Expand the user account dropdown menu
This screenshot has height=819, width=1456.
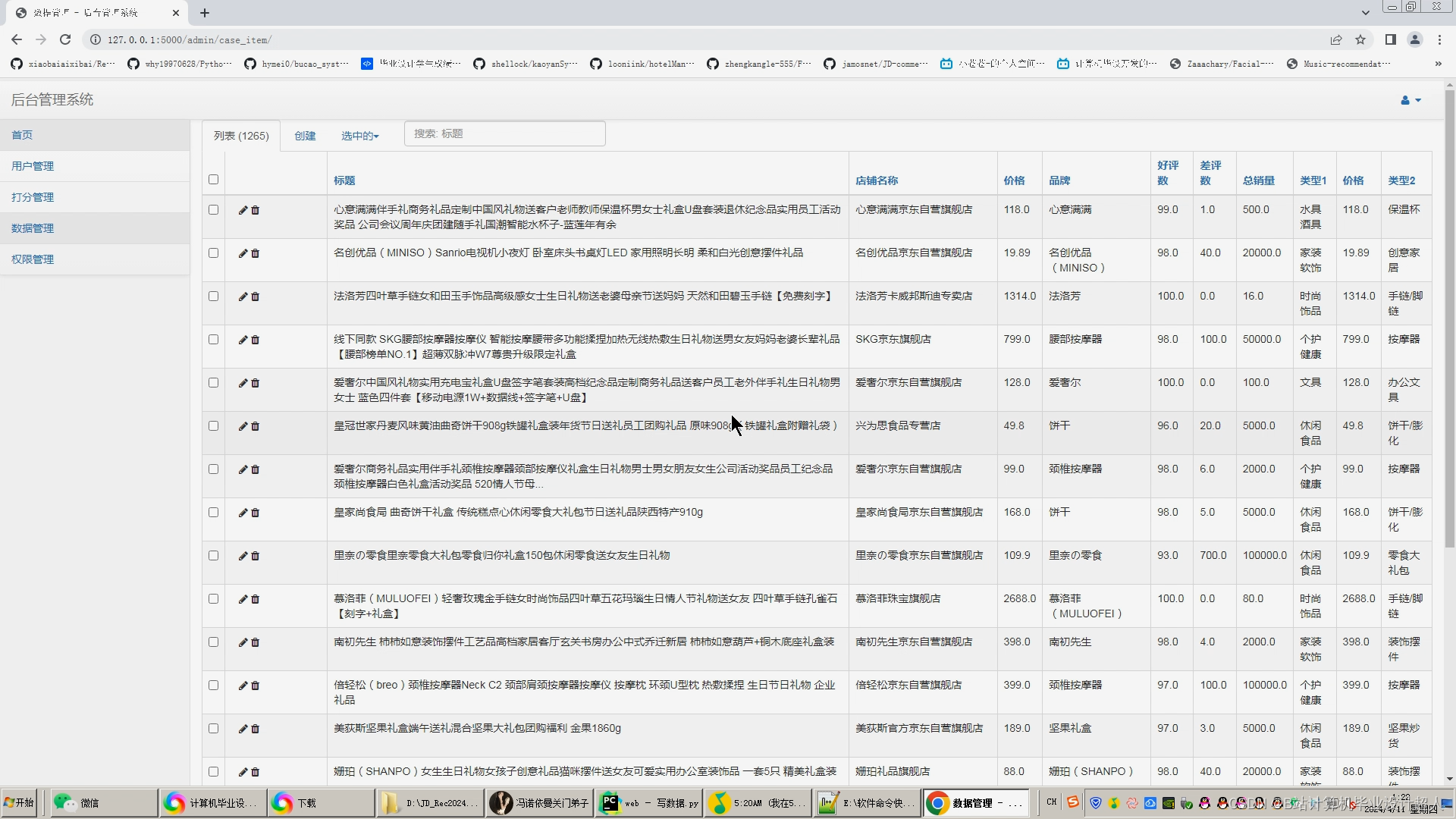point(1410,100)
